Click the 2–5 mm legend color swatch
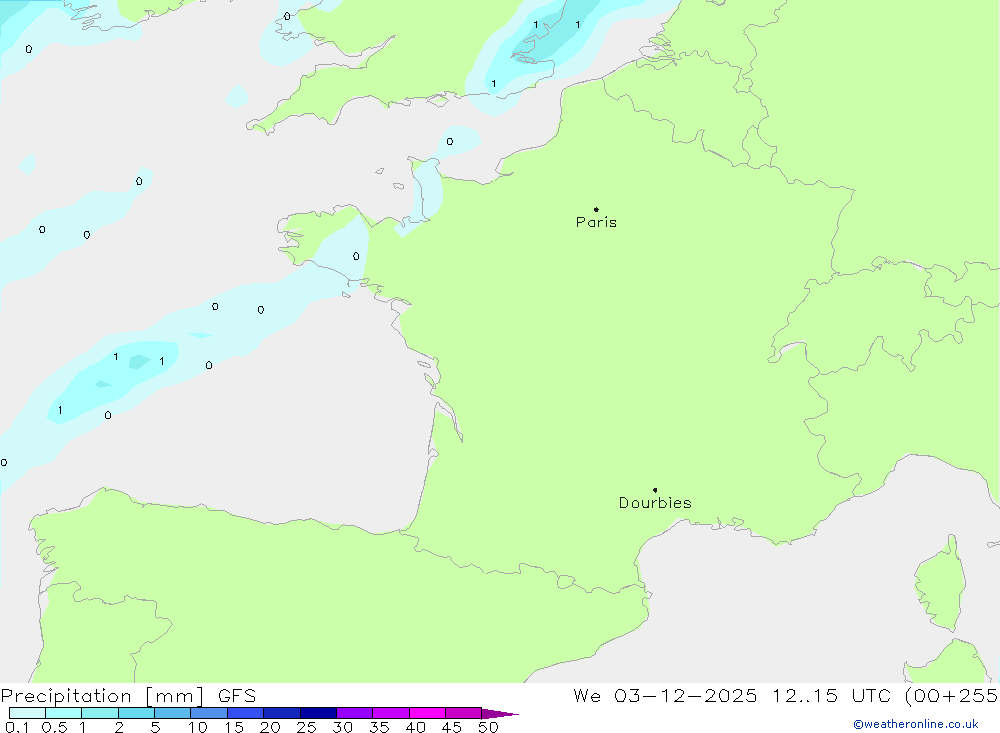This screenshot has width=1000, height=733. point(136,713)
